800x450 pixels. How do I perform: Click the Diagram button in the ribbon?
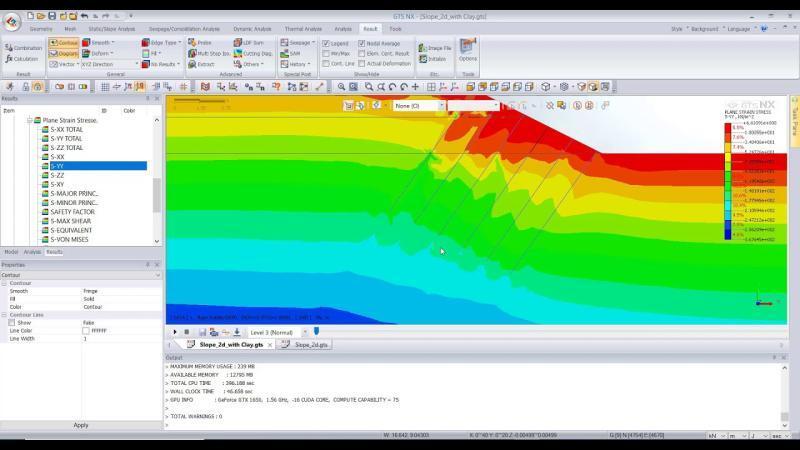pos(64,54)
